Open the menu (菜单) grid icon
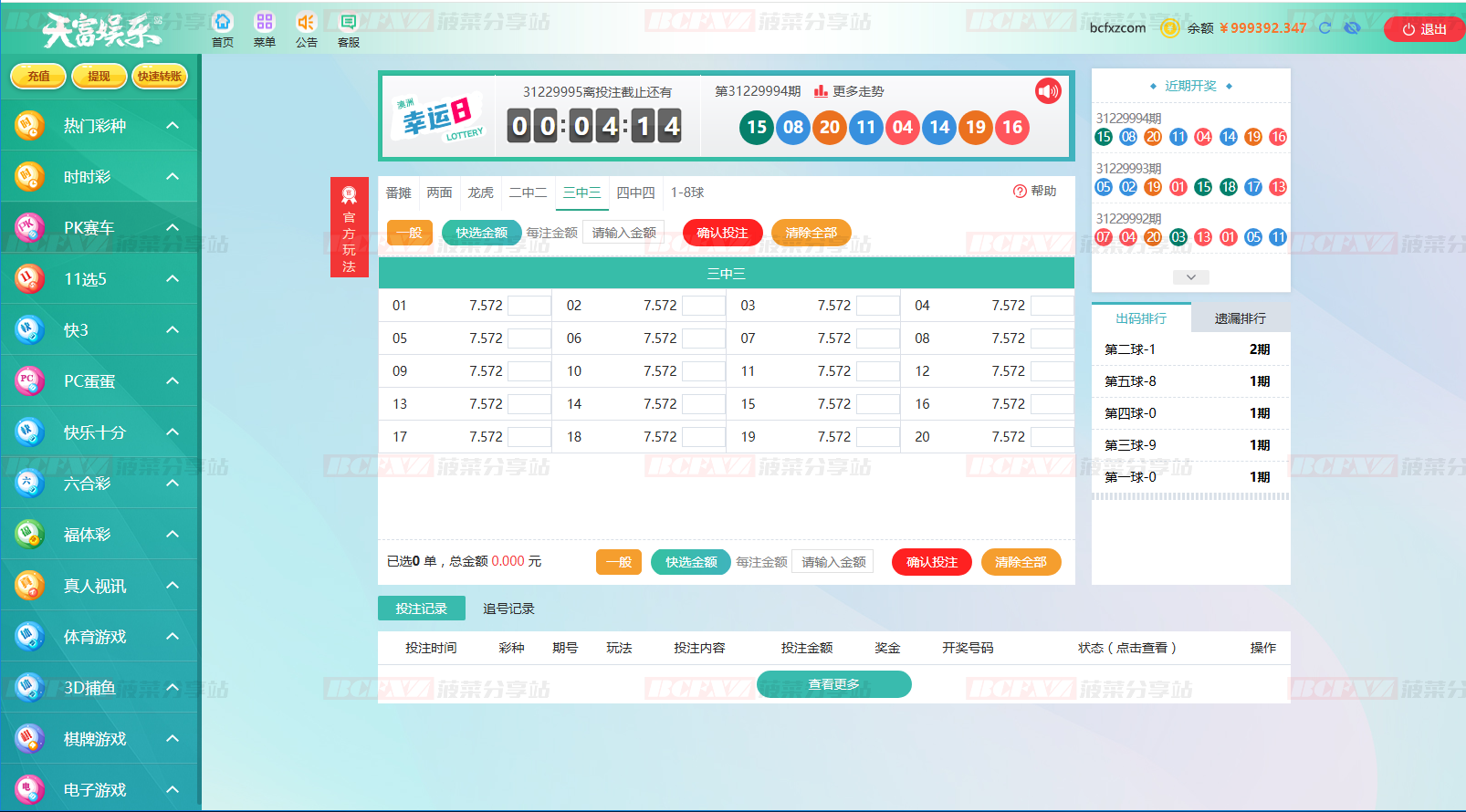The image size is (1466, 812). click(x=264, y=22)
